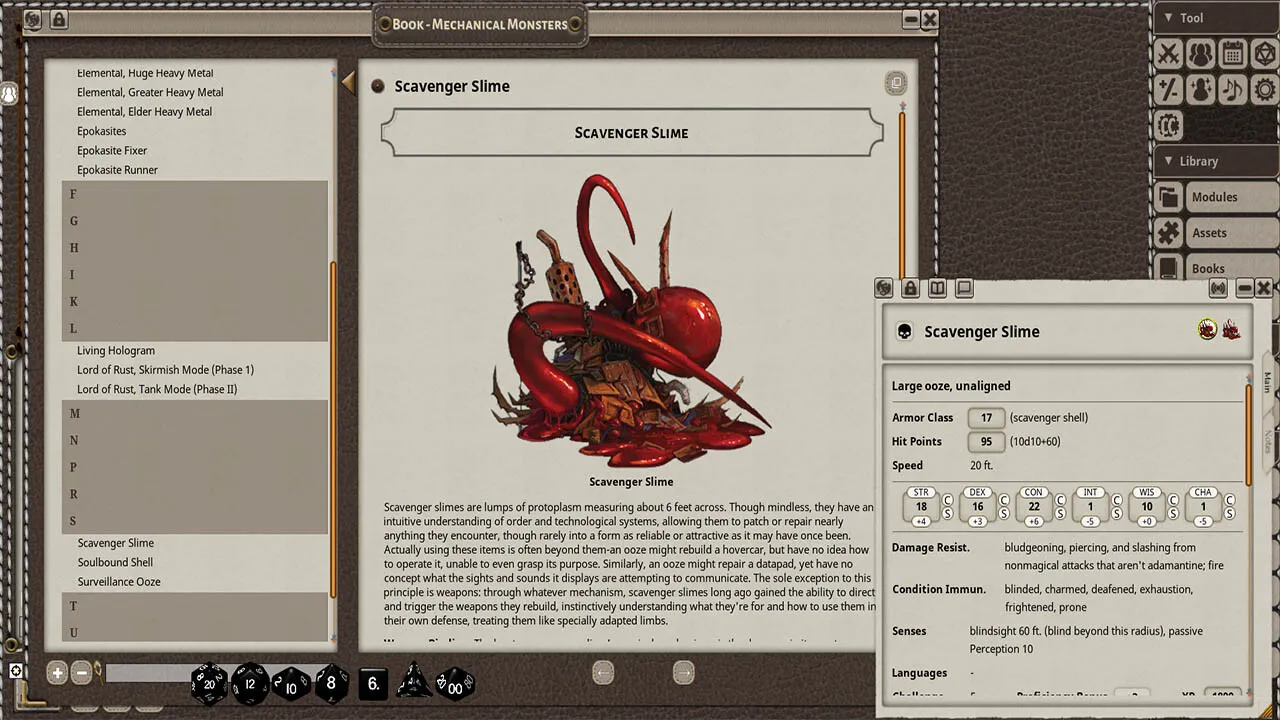Open Lord of Rust, Tank Mode (Phase II)
The height and width of the screenshot is (720, 1280).
click(x=157, y=389)
